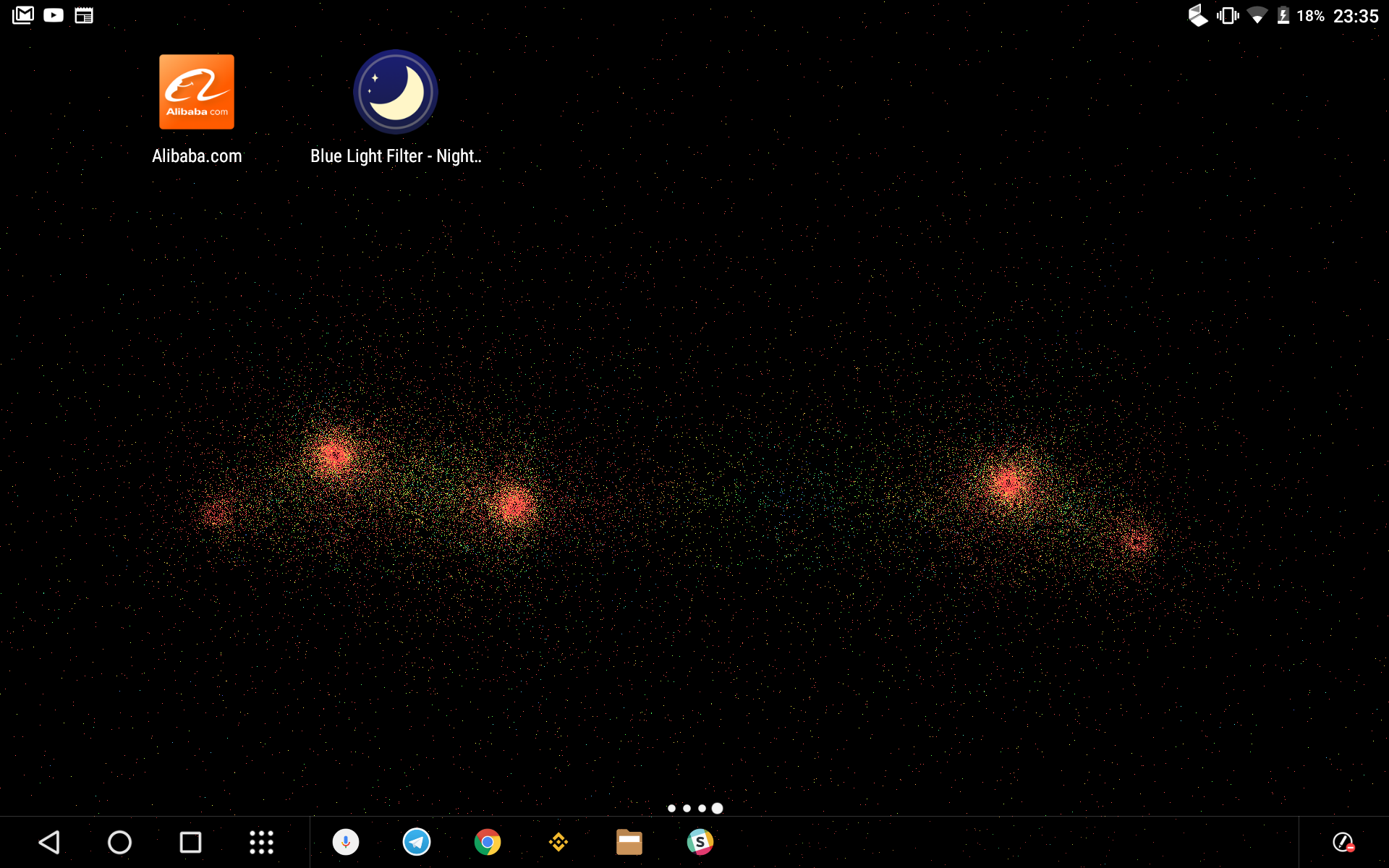Viewport: 1389px width, 868px height.
Task: Launch Blue Light Filter night mode app
Action: (x=396, y=93)
